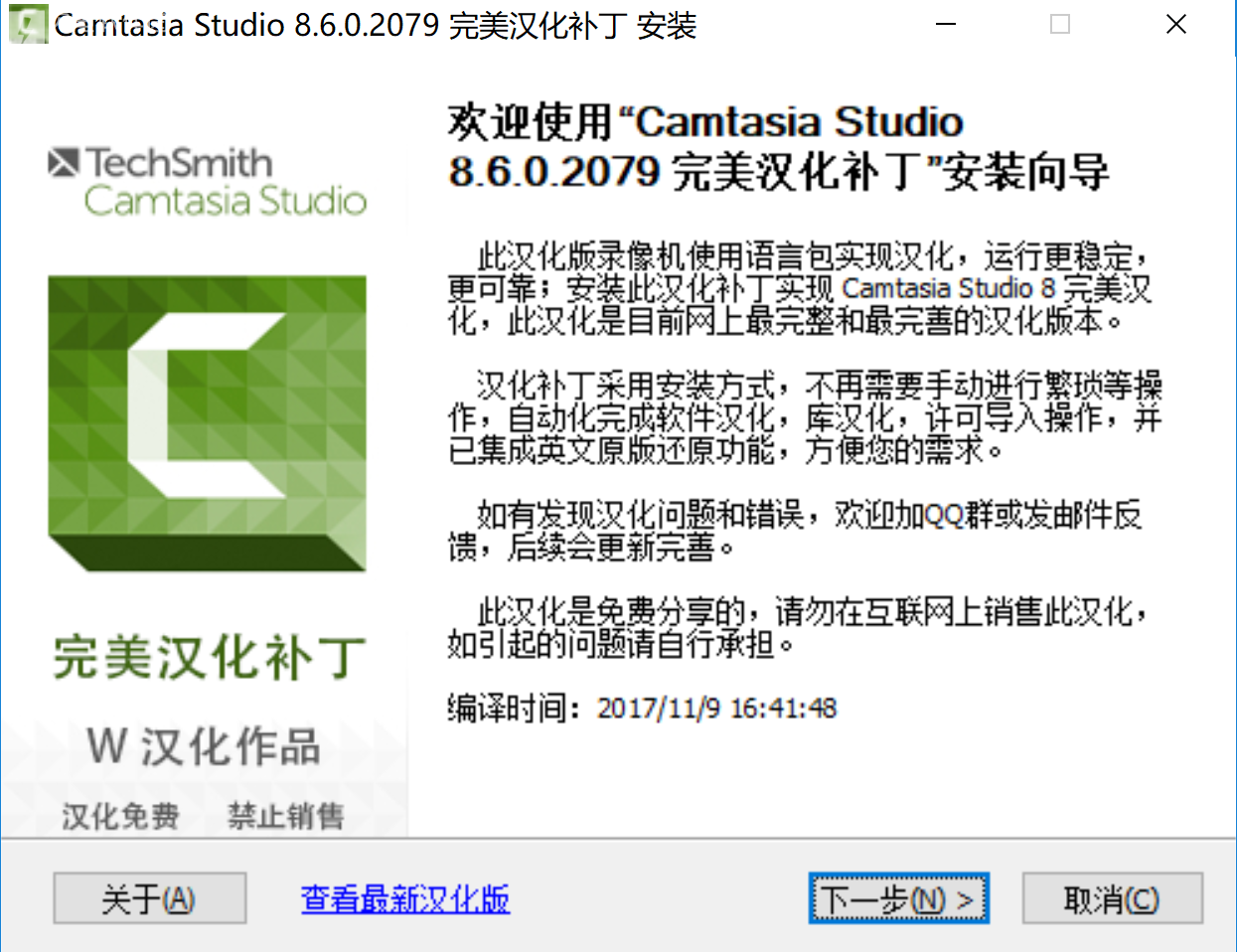Close the installer window
The width and height of the screenshot is (1237, 952).
pos(1176,25)
